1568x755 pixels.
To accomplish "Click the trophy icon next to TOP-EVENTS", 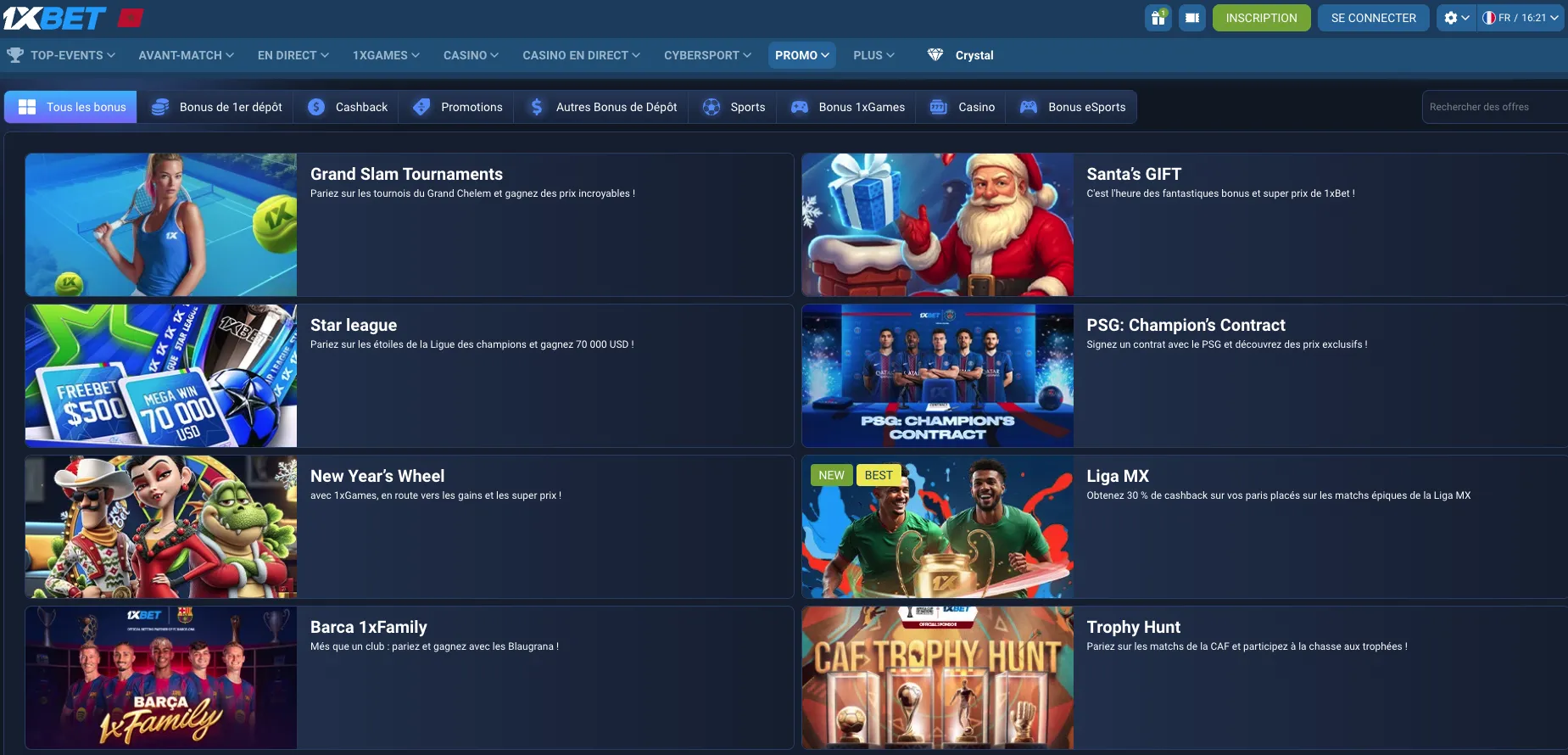I will click(15, 55).
